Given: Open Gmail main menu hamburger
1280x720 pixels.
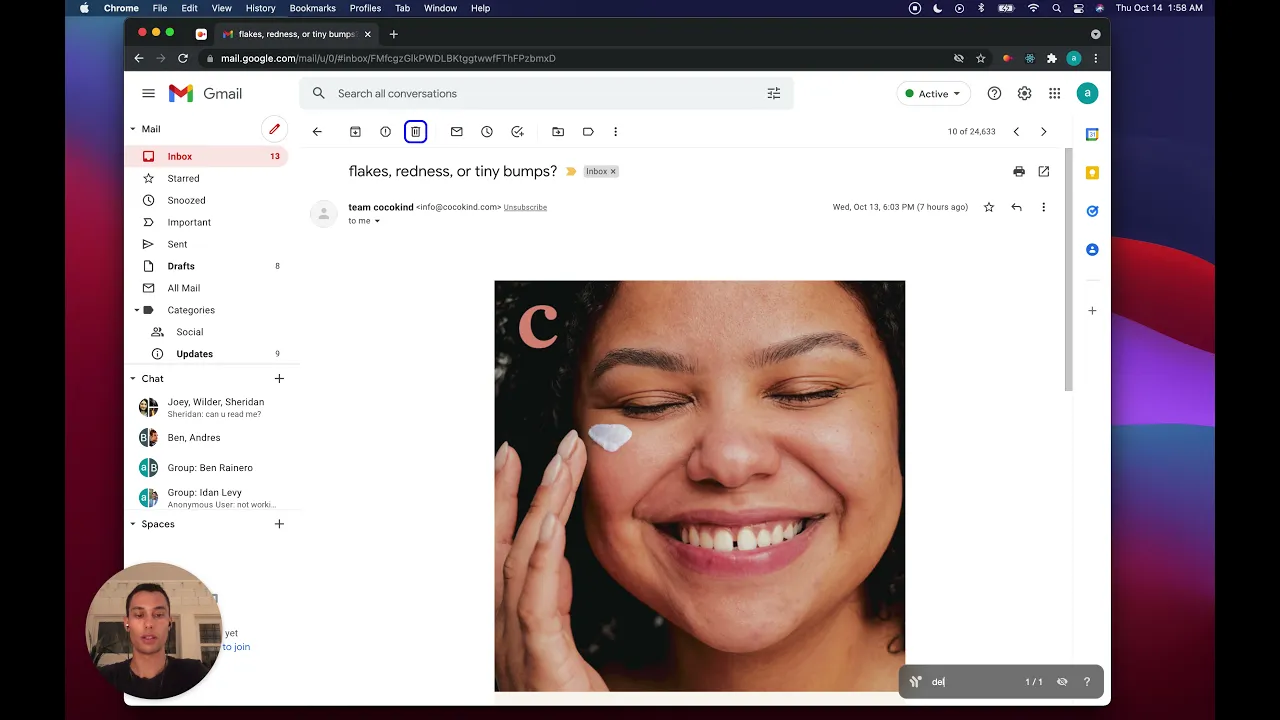Looking at the screenshot, I should tap(148, 93).
